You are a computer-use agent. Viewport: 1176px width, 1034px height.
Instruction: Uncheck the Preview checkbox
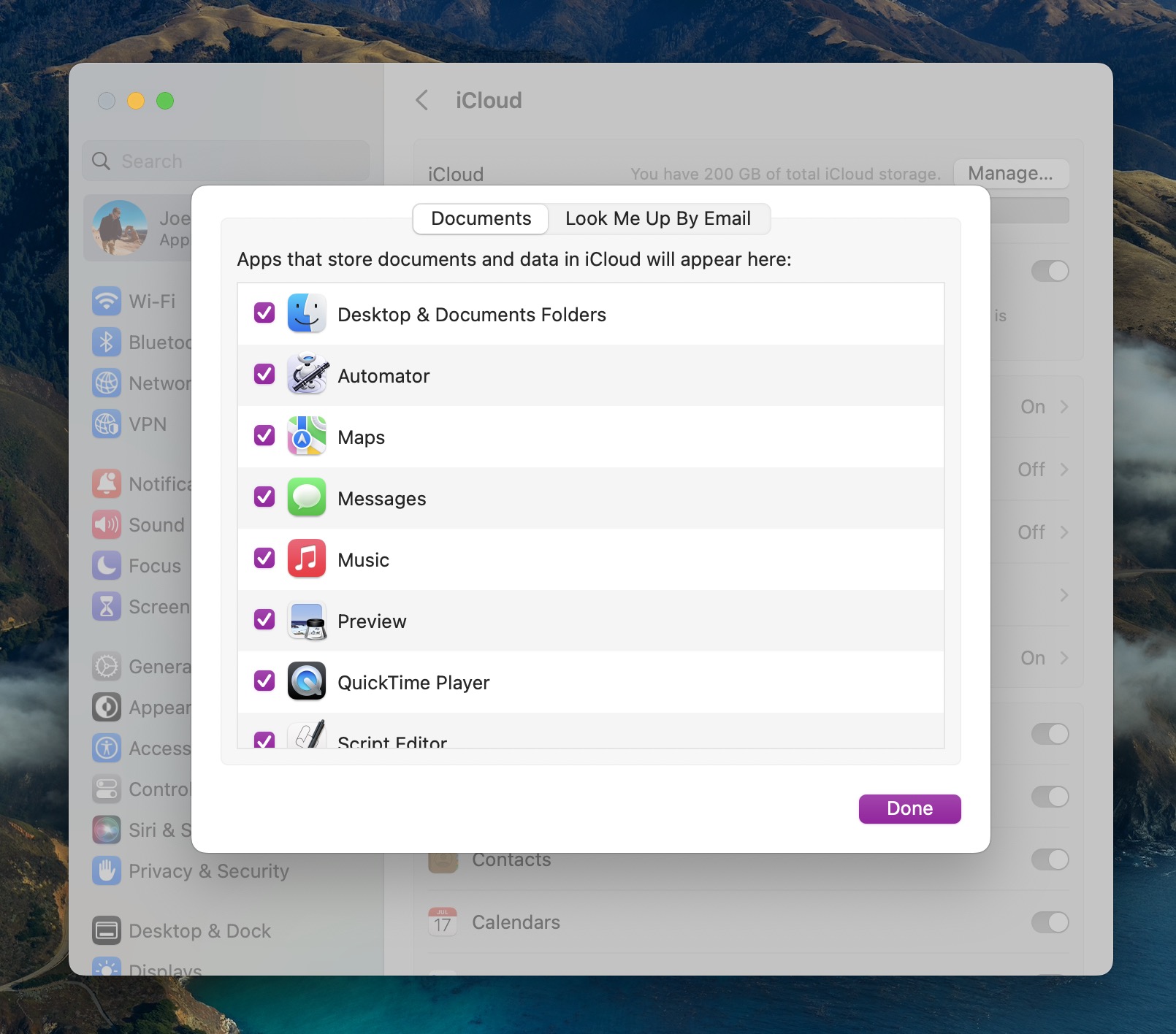(x=264, y=620)
